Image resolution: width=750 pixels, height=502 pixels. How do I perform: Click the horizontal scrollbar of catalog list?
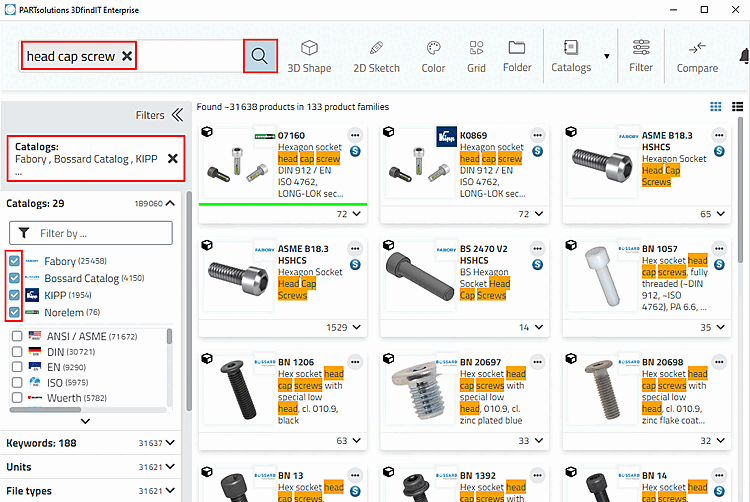(x=45, y=410)
